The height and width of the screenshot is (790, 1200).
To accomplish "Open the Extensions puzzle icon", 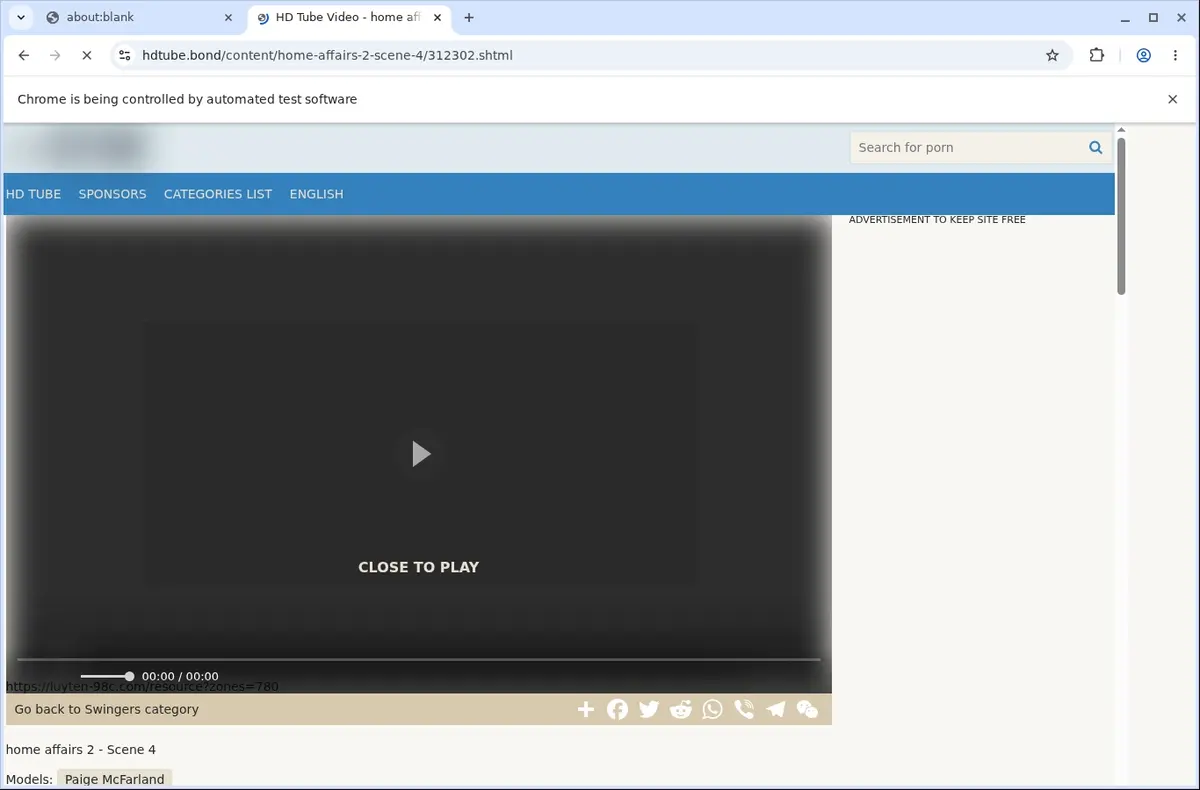I will (x=1097, y=55).
